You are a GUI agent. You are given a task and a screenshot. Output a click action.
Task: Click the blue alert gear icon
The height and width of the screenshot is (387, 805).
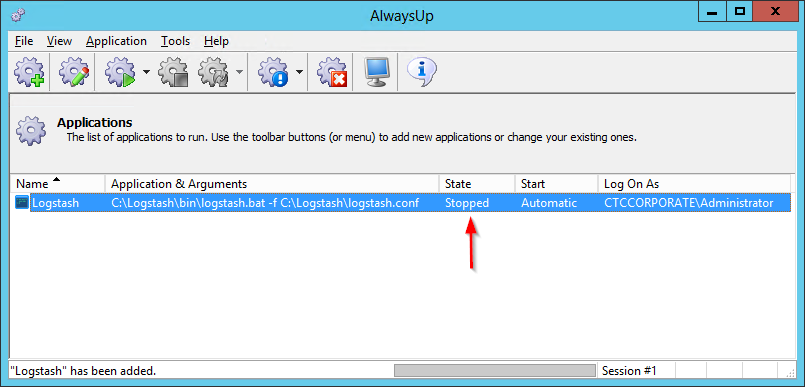[273, 72]
